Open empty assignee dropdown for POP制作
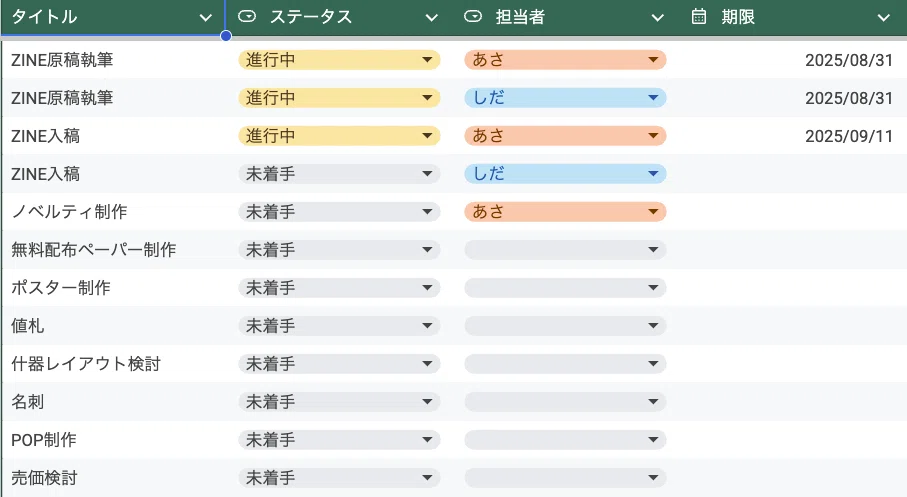 point(565,440)
